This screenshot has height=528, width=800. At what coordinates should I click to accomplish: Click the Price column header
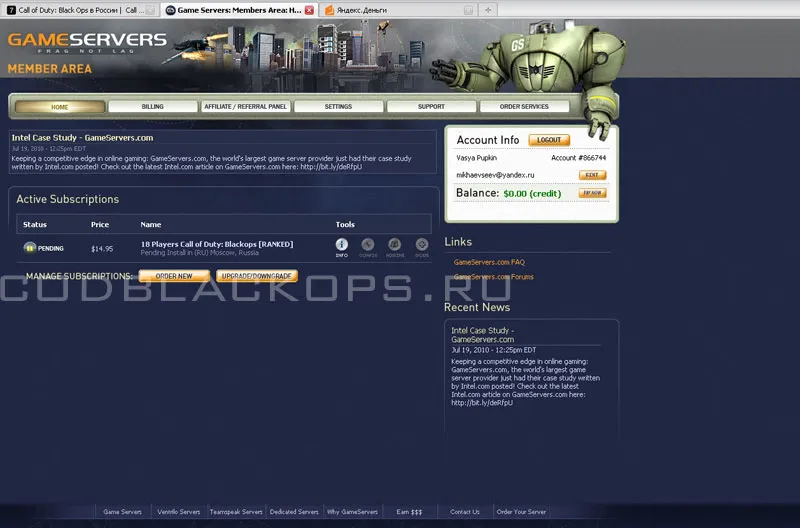100,224
